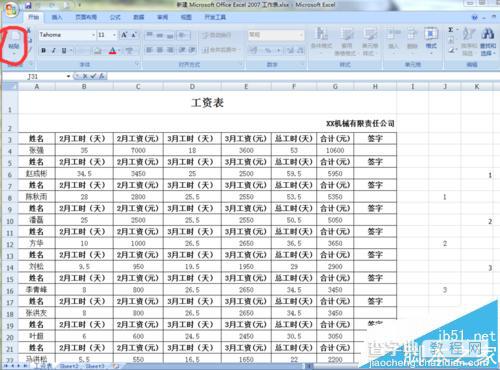Switch to the 插入 (Insert) ribbon tab
The height and width of the screenshot is (370, 500).
coord(57,17)
